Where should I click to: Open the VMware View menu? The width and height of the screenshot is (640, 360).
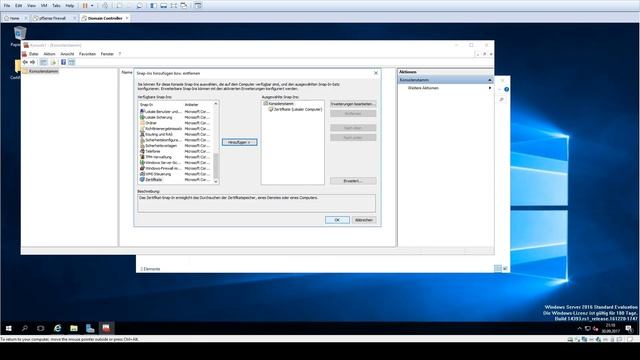click(x=31, y=6)
